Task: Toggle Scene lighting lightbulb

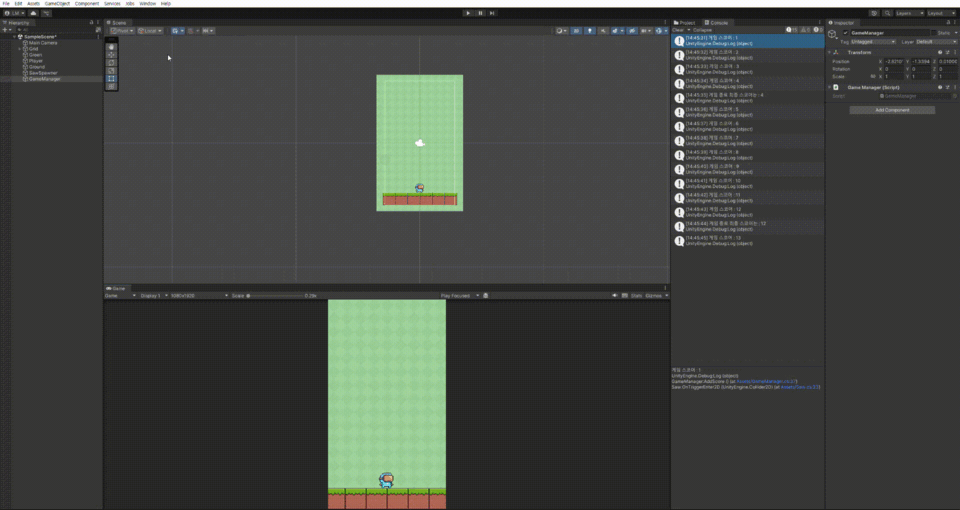Action: coord(590,31)
